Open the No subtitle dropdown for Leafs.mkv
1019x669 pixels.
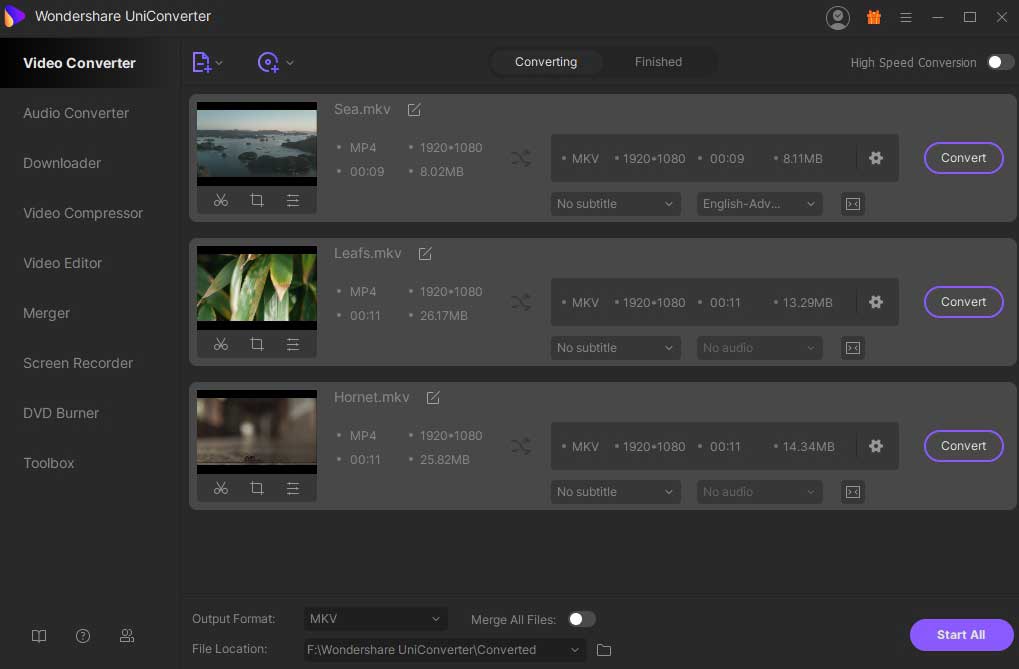615,348
